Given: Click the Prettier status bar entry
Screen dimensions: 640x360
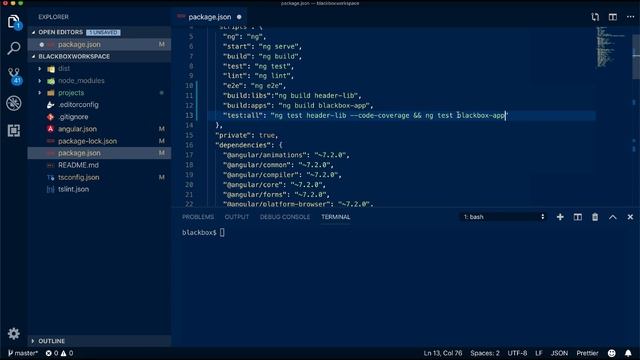Looking at the screenshot, I should (587, 353).
